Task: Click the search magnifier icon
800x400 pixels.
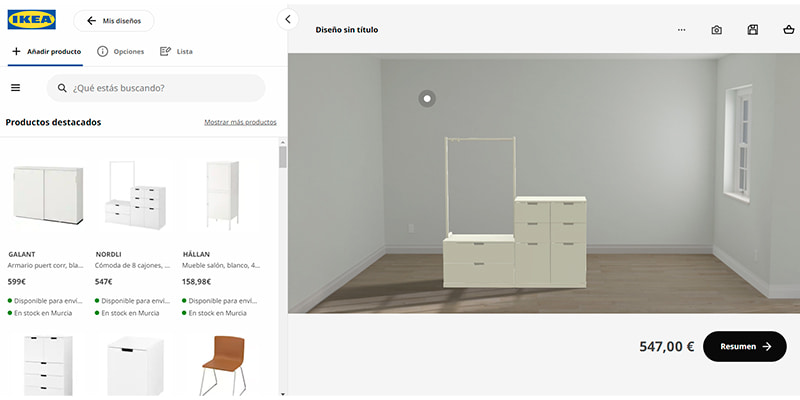Action: 62,88
